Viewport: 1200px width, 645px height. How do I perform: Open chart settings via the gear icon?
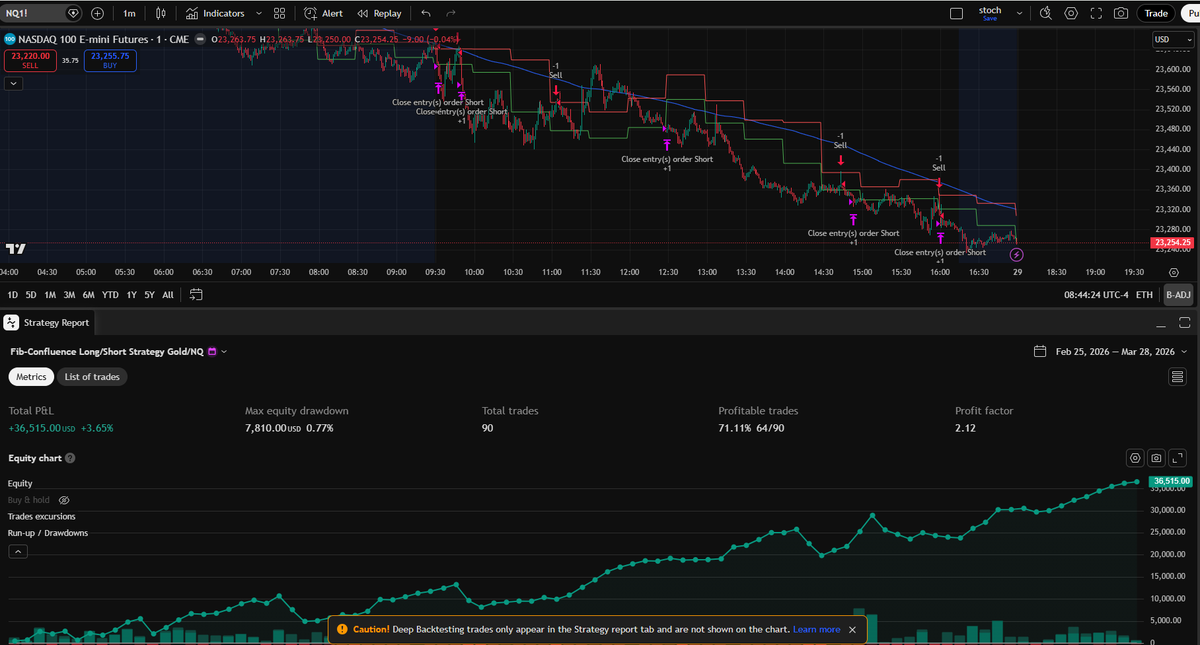pyautogui.click(x=1069, y=13)
